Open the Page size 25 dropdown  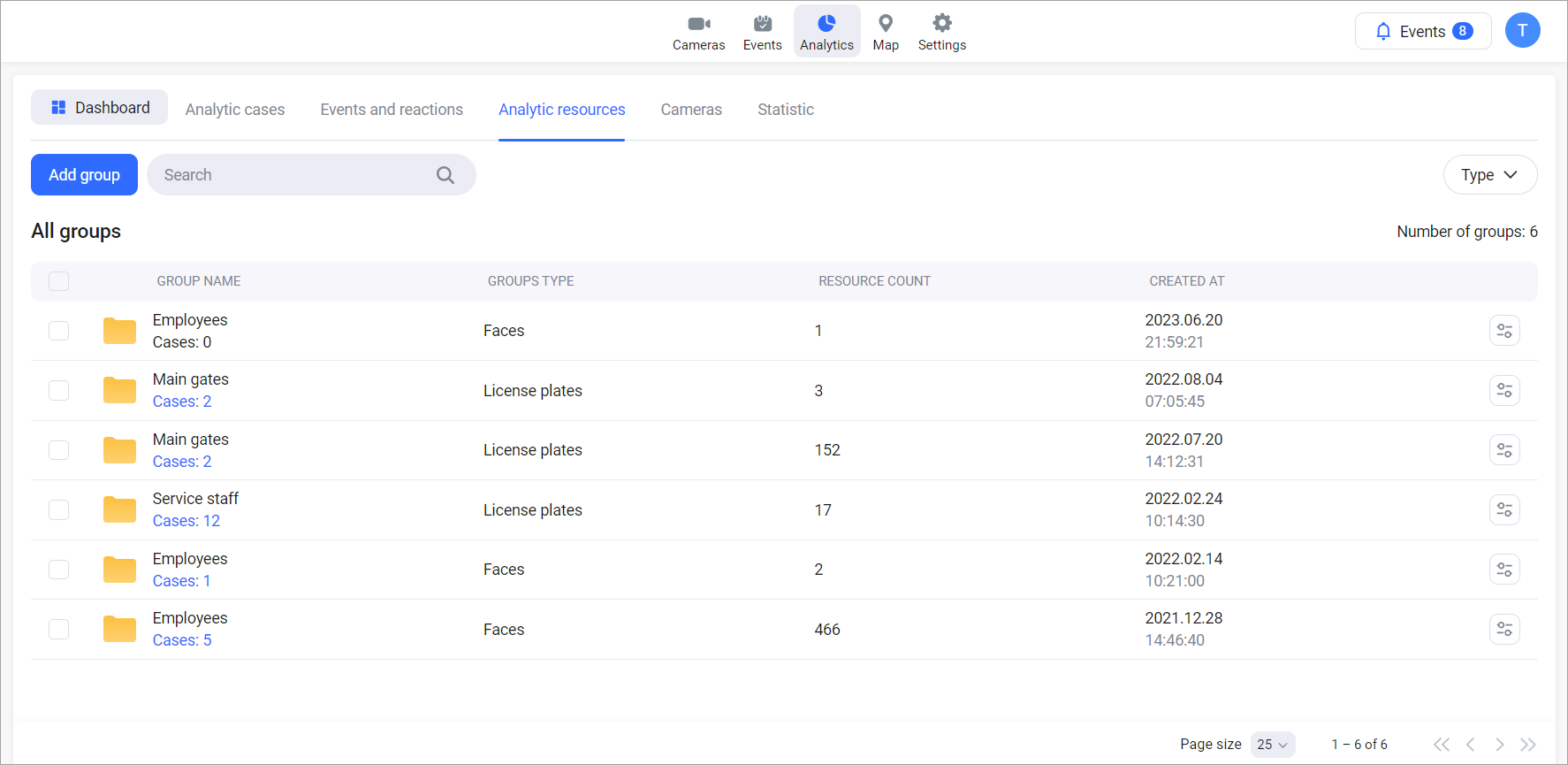tap(1272, 745)
